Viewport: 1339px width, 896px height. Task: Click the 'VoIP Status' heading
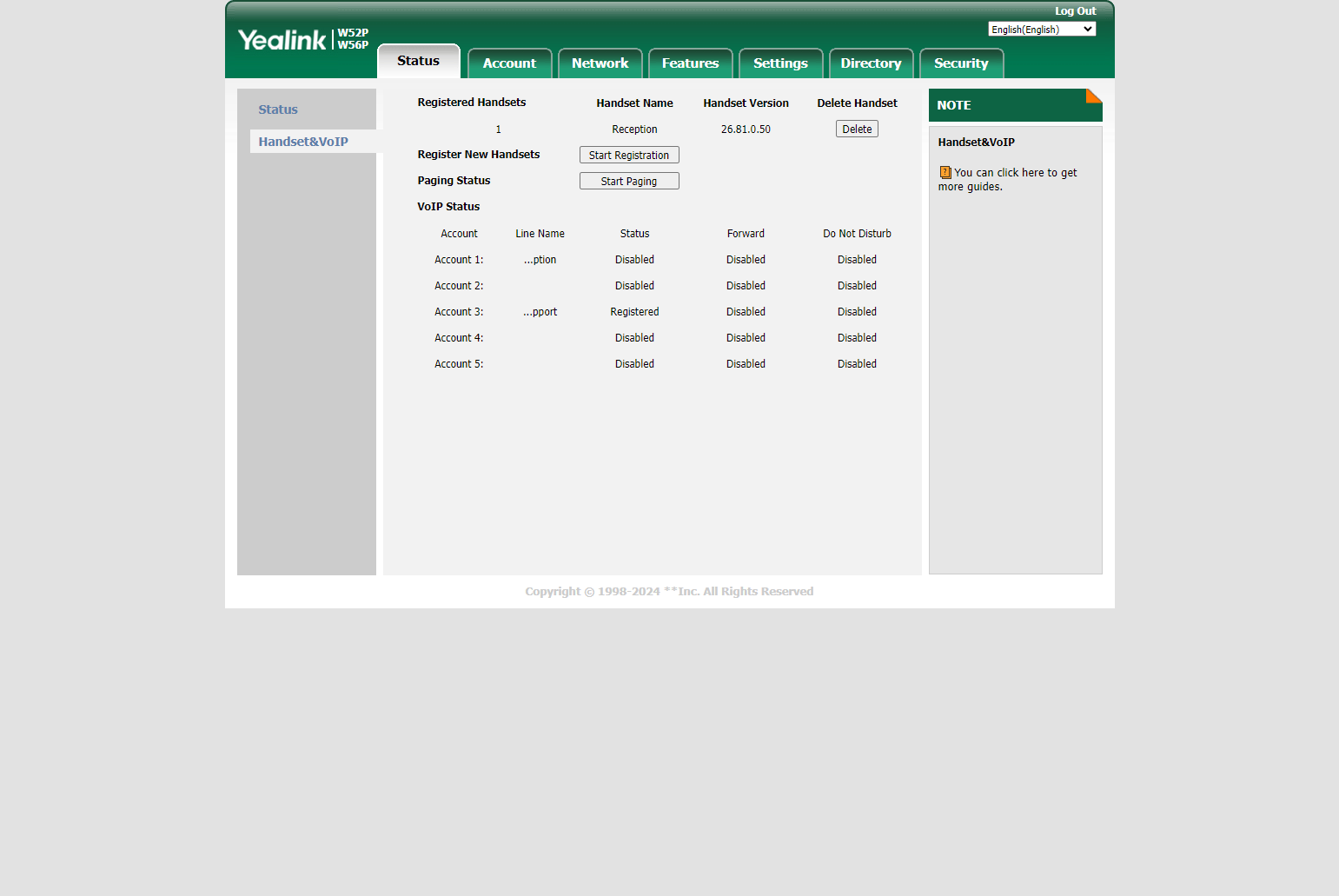(x=448, y=207)
